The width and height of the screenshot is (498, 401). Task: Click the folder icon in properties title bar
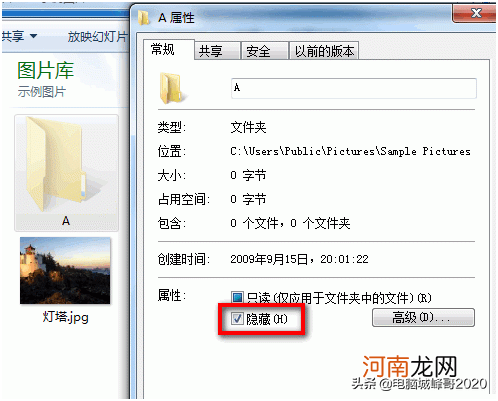144,18
